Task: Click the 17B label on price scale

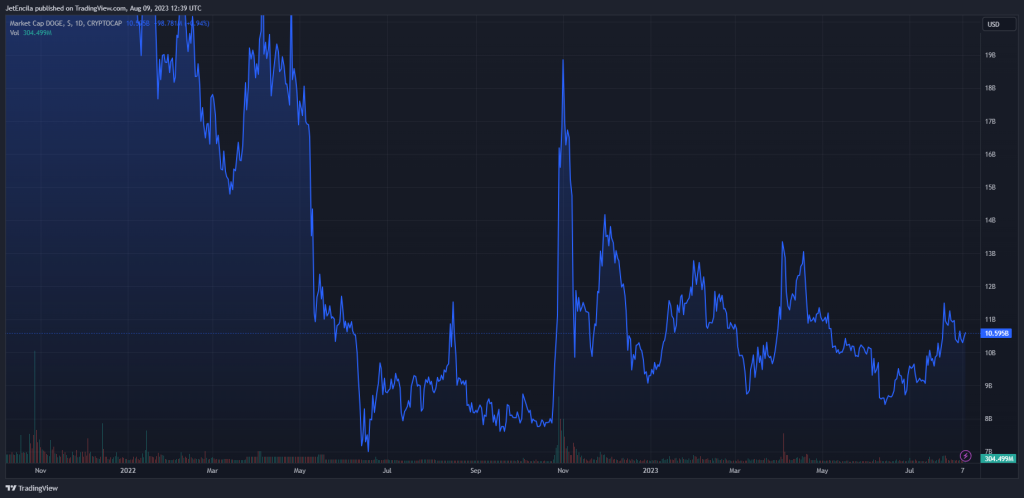Action: (x=990, y=122)
